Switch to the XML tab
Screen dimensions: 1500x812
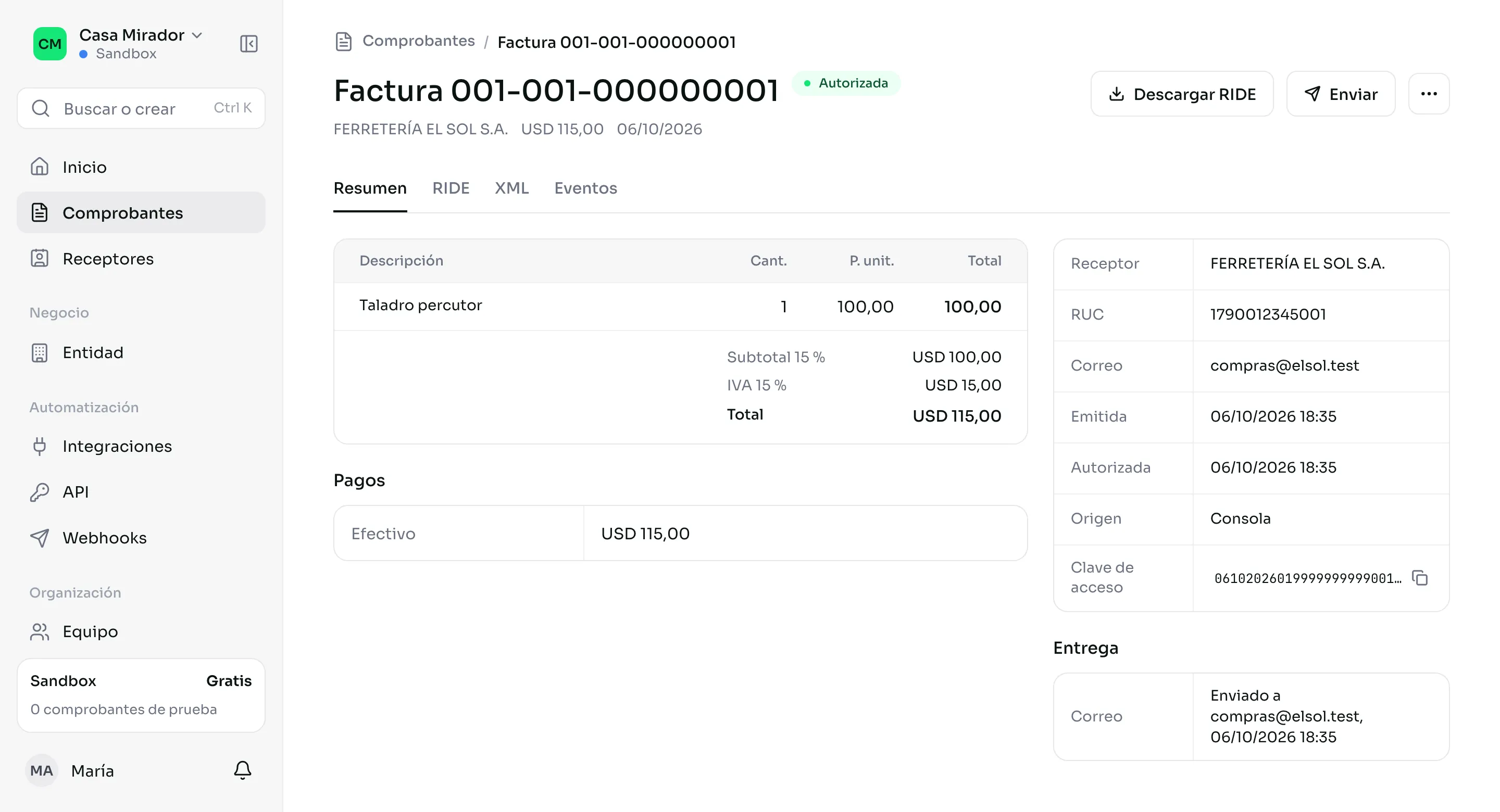[512, 188]
